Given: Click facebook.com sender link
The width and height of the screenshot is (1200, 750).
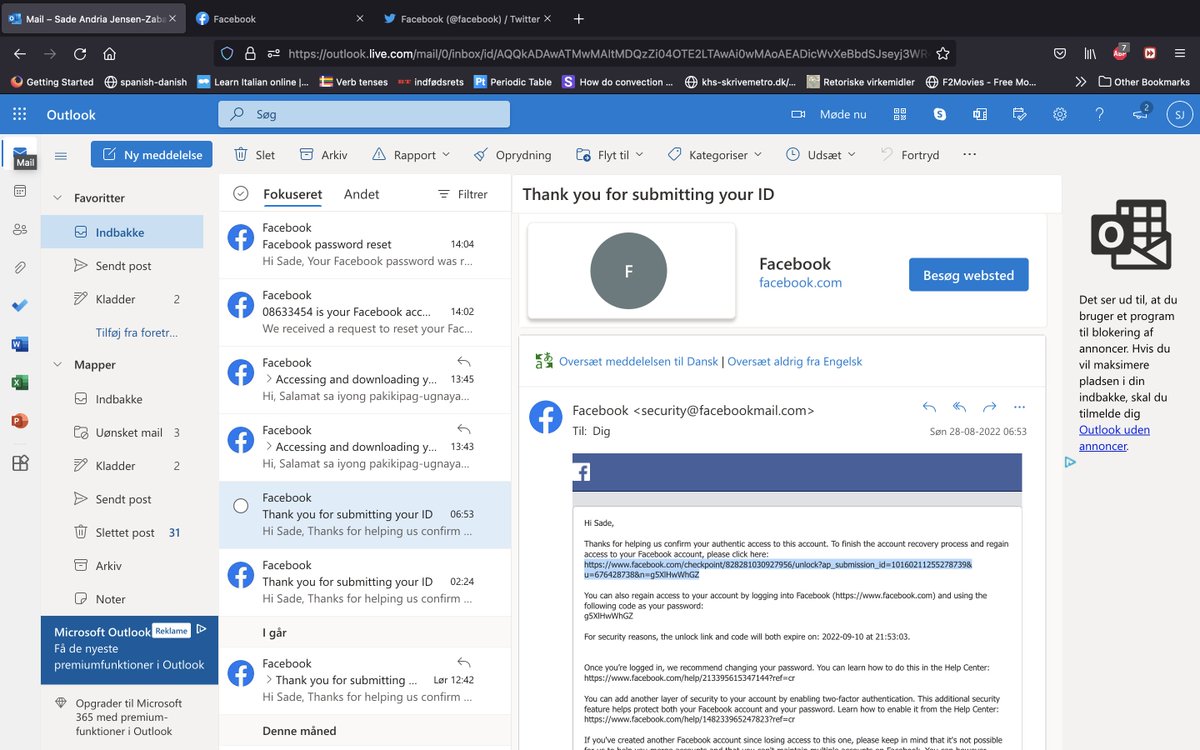Looking at the screenshot, I should [800, 283].
